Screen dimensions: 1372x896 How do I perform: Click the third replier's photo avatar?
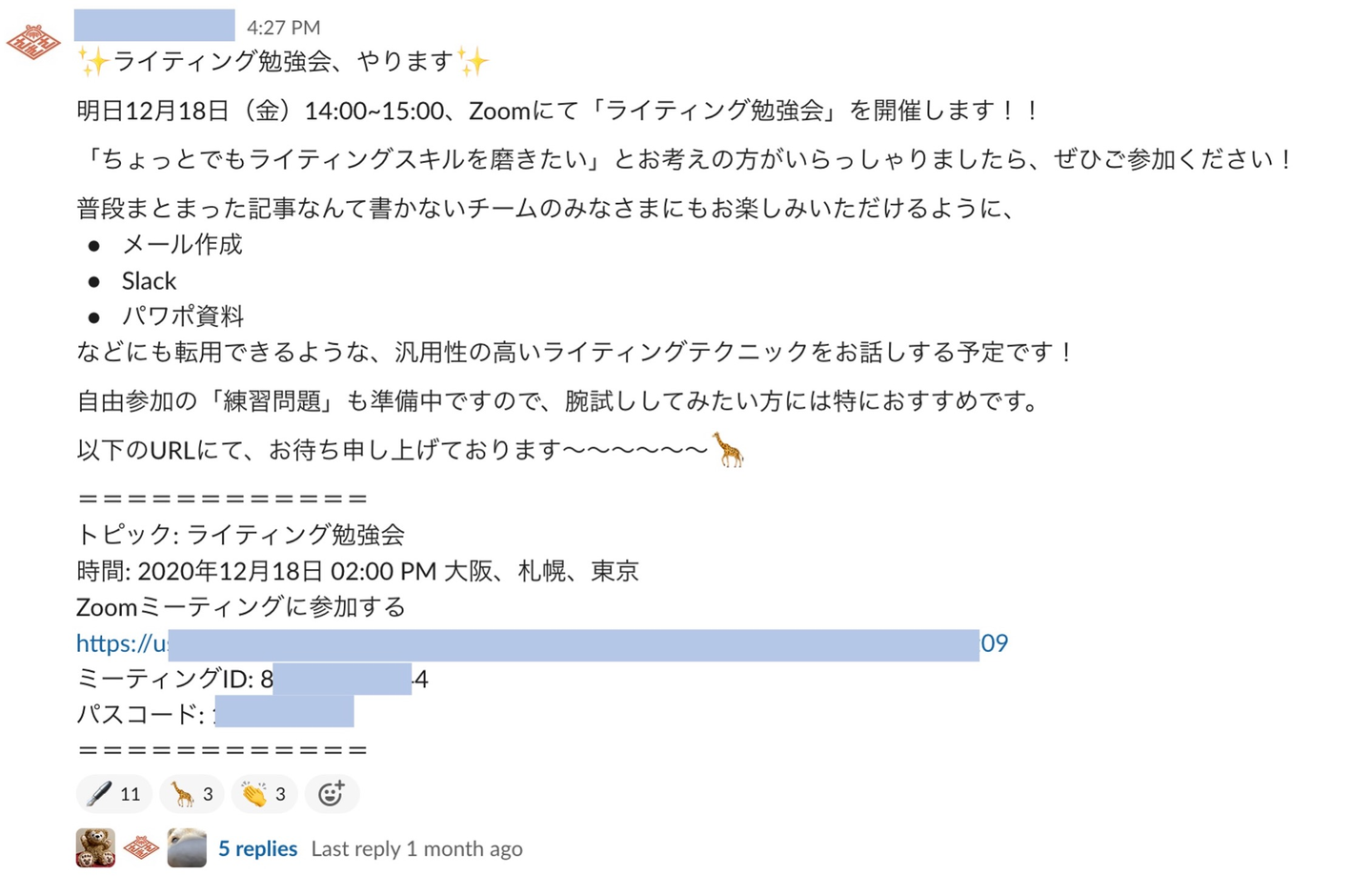click(187, 848)
